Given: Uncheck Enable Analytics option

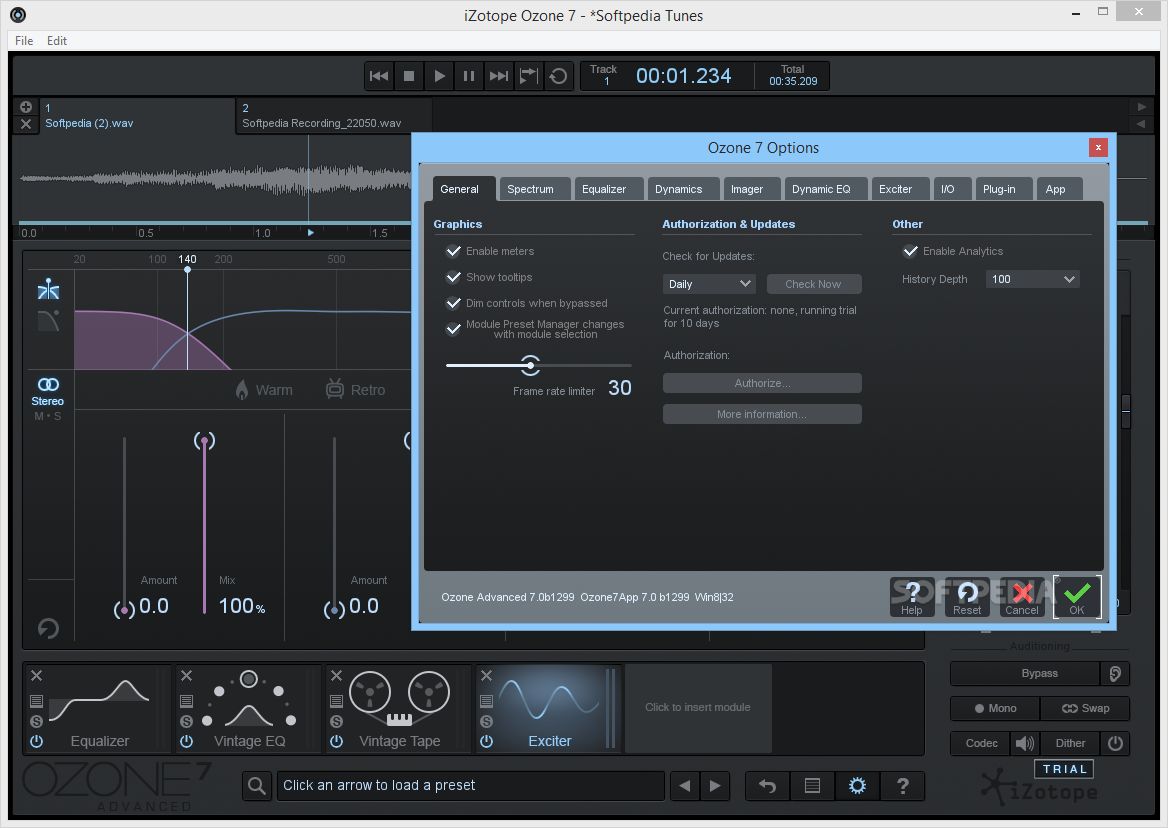Looking at the screenshot, I should (x=910, y=251).
